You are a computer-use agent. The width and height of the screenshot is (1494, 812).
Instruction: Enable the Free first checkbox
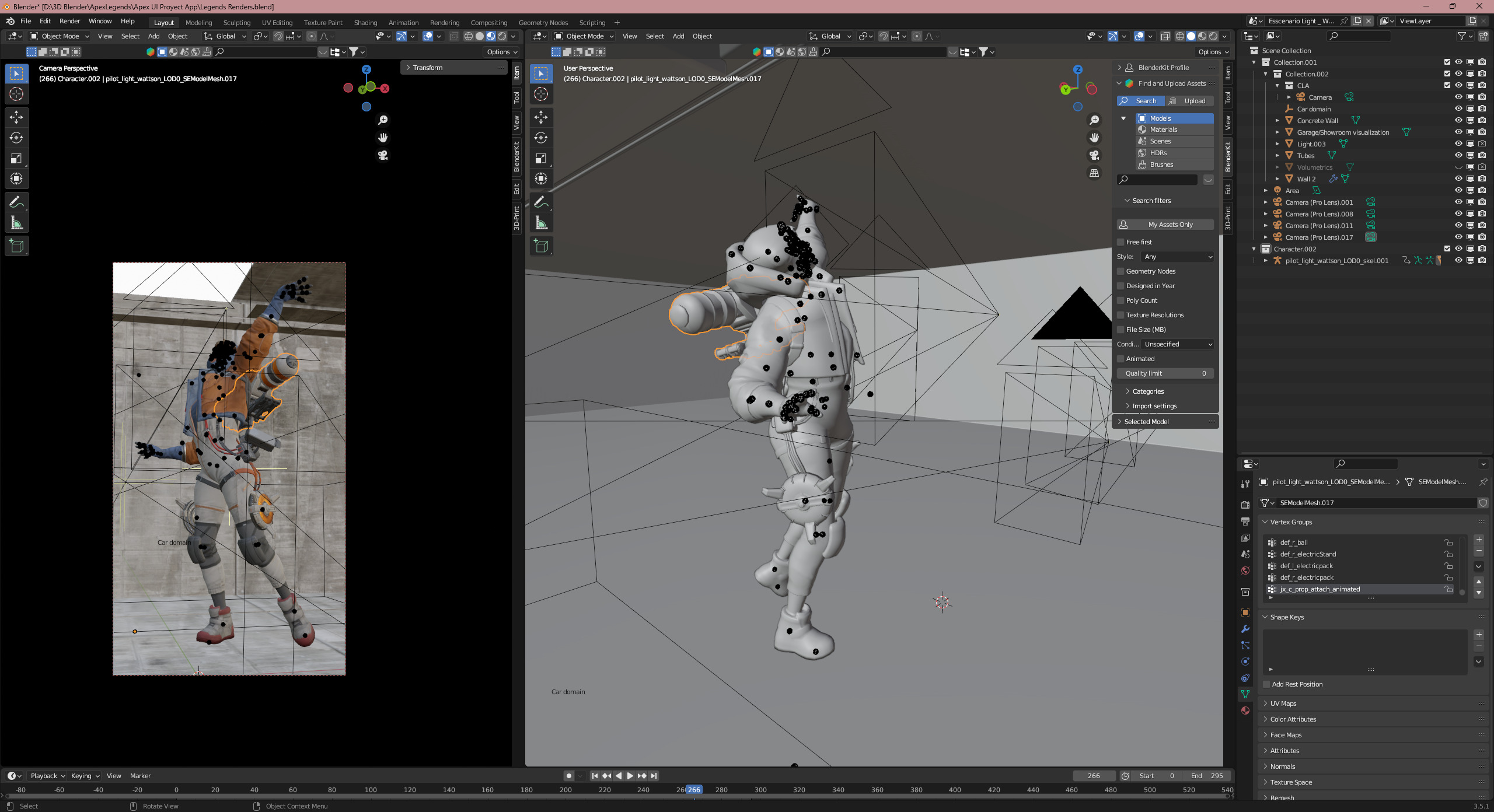click(1120, 242)
